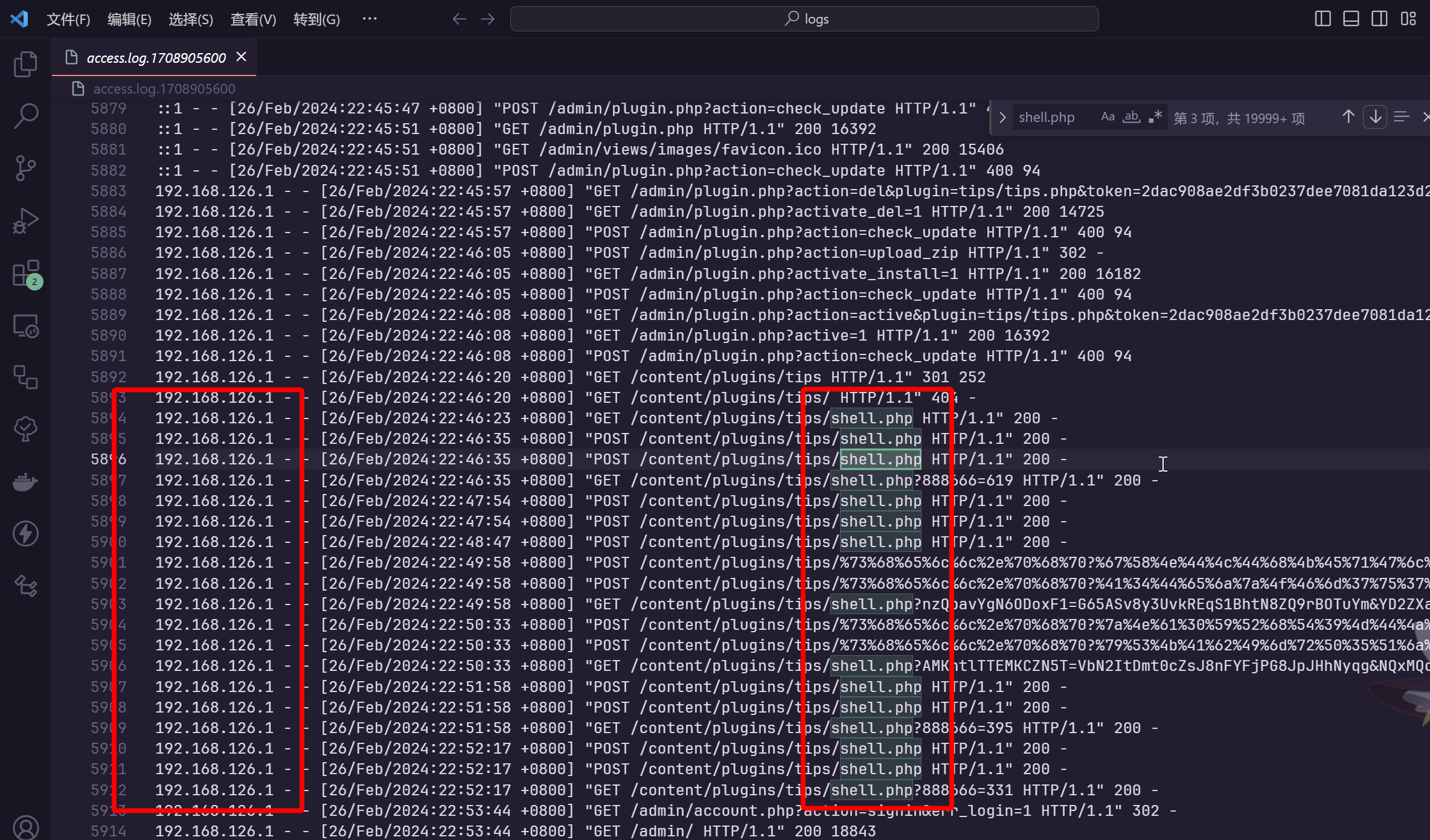Click the logs command center search box
1430x840 pixels.
804,19
